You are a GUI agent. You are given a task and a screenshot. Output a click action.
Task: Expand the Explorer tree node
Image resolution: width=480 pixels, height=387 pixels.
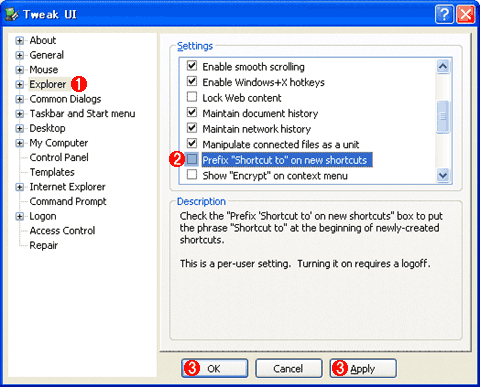point(19,85)
